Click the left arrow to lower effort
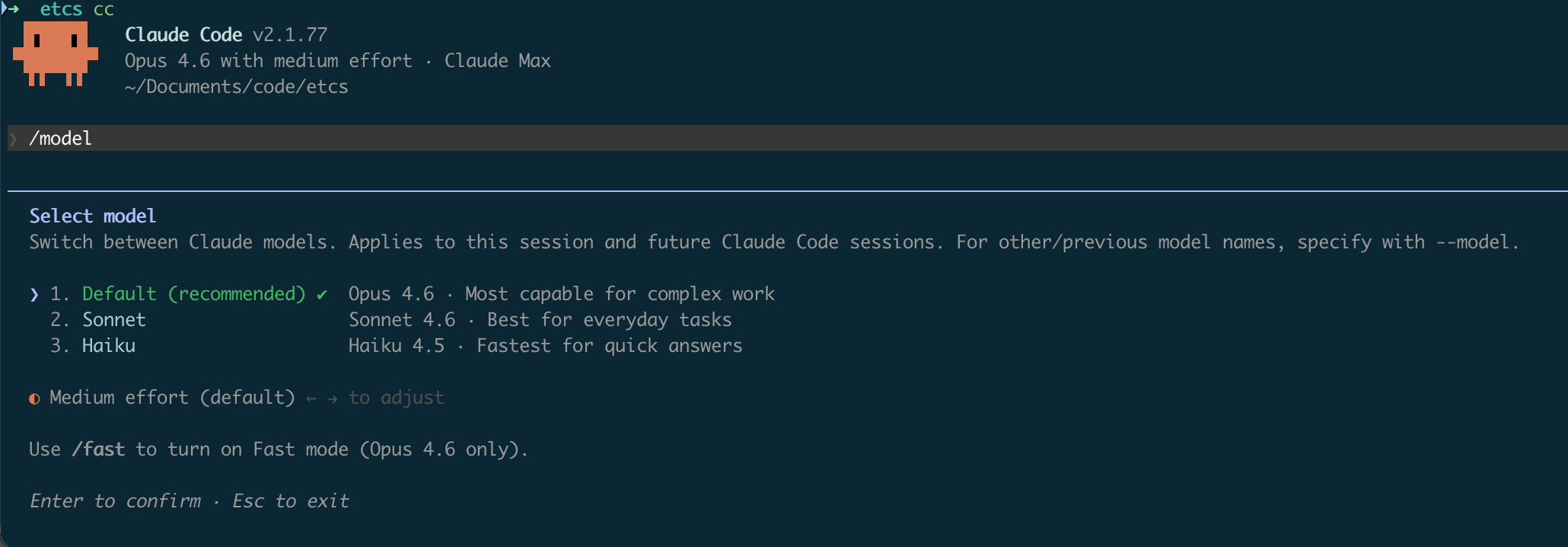Screen dimensions: 1568x547 point(311,398)
